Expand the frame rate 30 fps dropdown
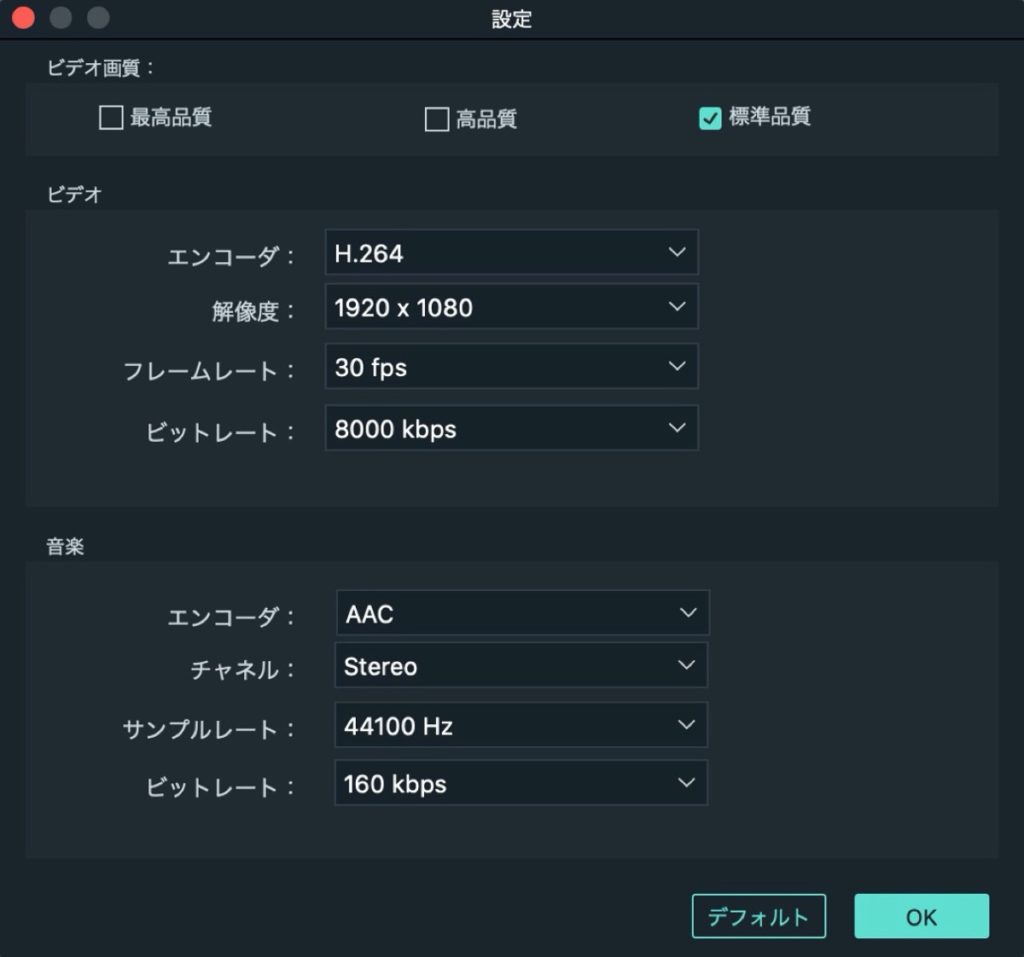 coord(511,366)
